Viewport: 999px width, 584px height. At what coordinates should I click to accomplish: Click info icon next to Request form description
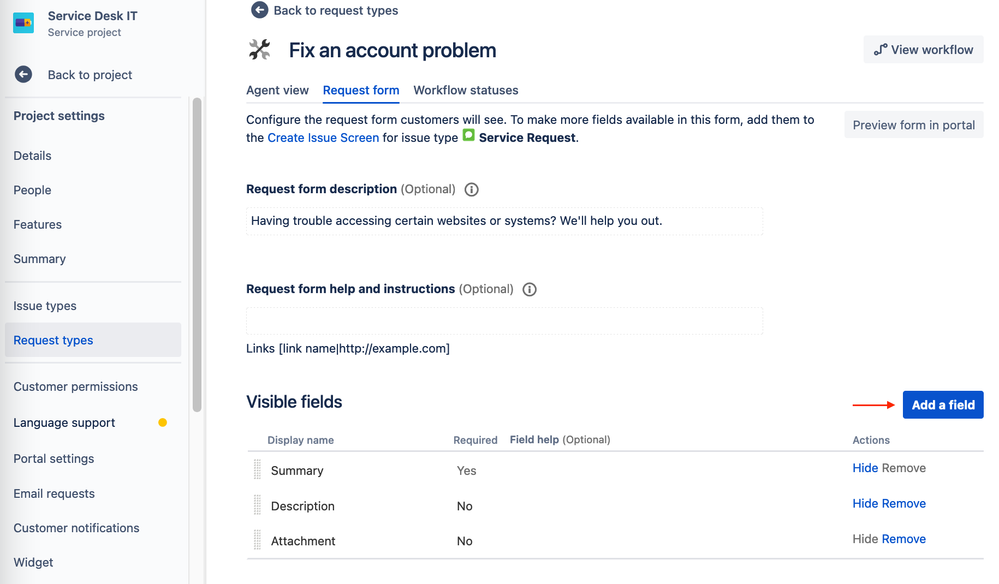coord(471,190)
